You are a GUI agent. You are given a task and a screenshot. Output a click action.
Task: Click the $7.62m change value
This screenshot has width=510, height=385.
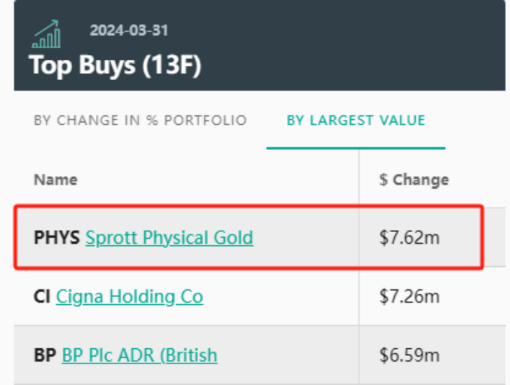coord(410,238)
